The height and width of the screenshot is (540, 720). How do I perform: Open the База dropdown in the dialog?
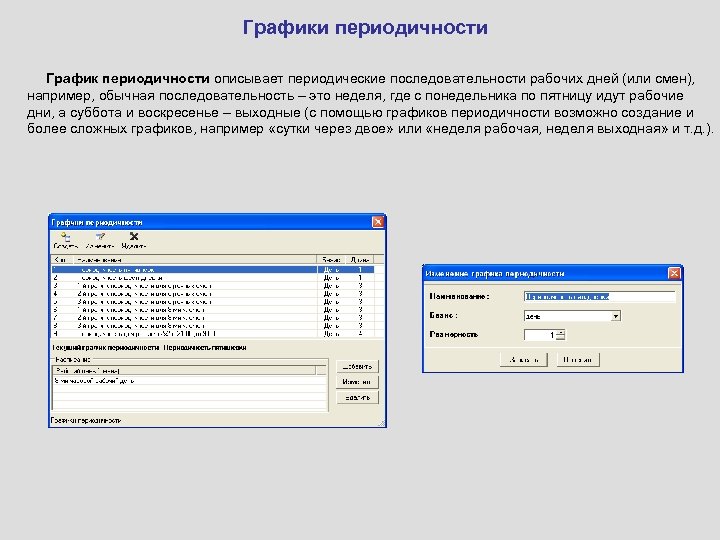(616, 316)
